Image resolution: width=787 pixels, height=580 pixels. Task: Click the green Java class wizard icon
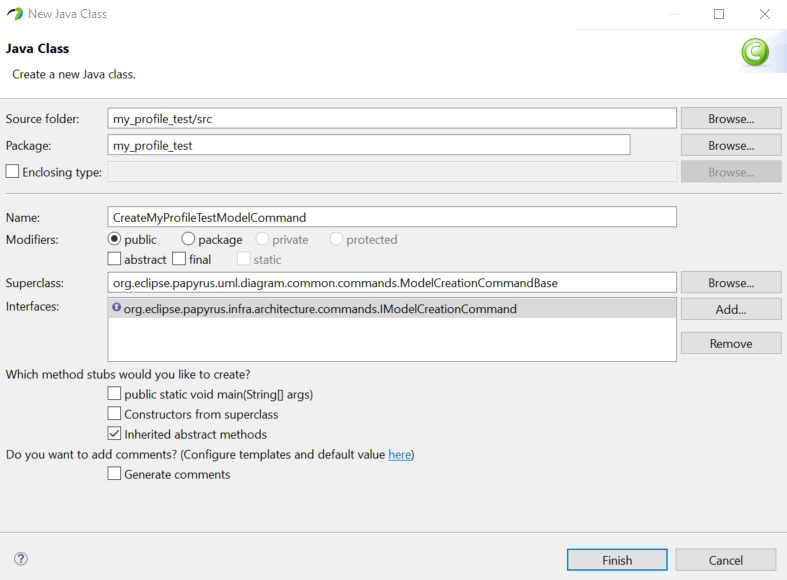click(x=755, y=52)
